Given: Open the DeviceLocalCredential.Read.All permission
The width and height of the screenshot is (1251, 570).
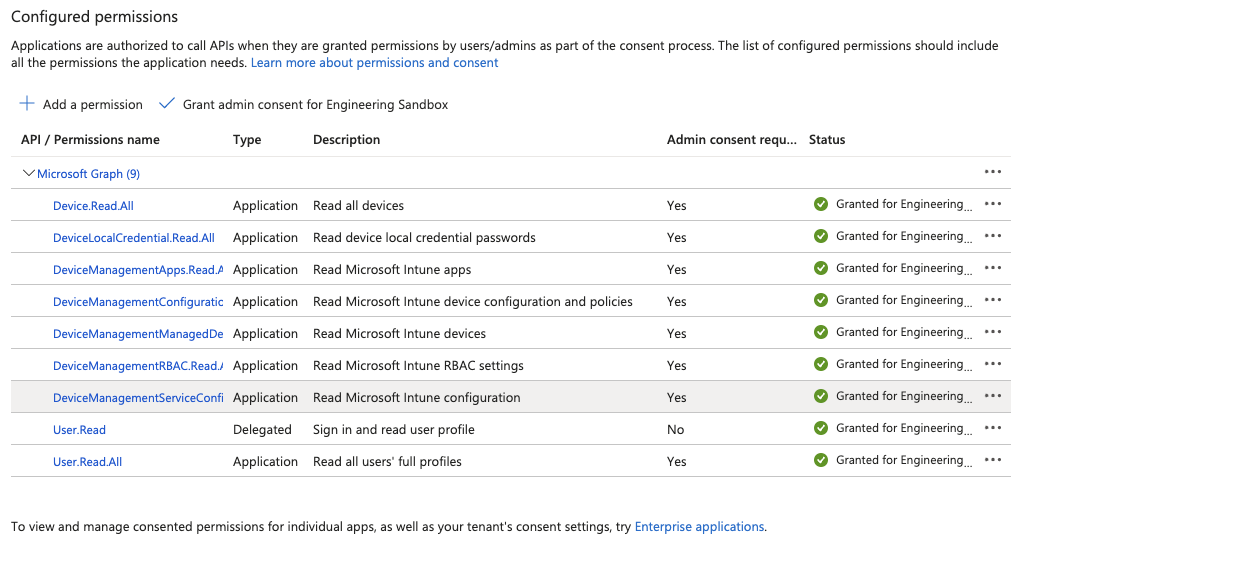Looking at the screenshot, I should (133, 238).
